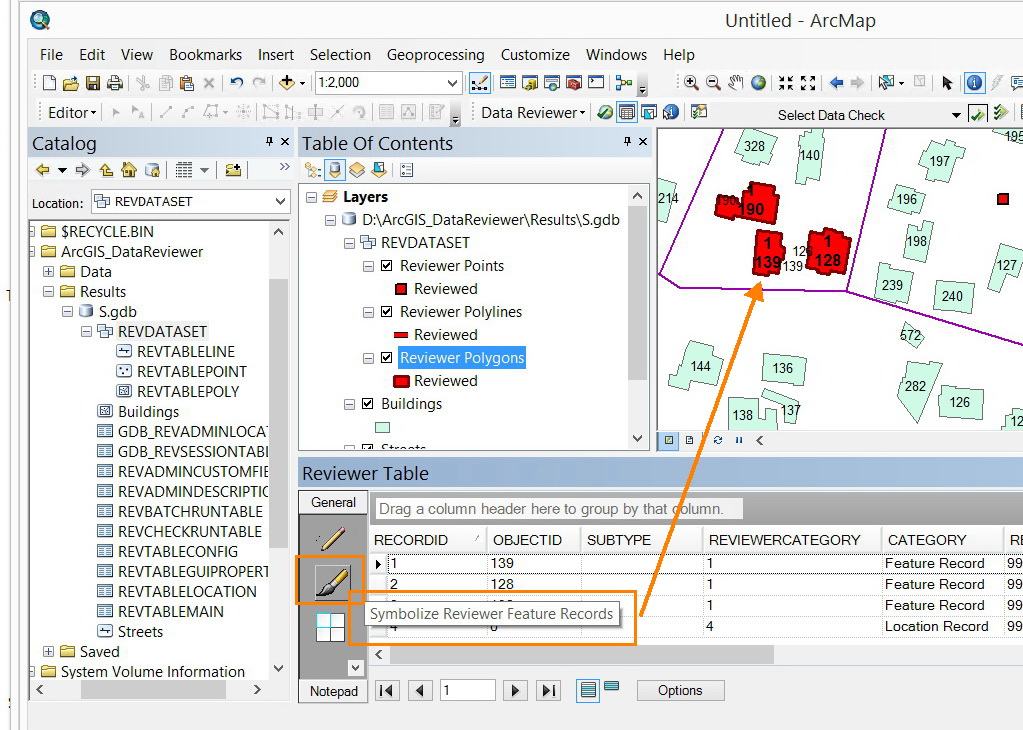Save the map document icon
1023x730 pixels.
click(93, 83)
